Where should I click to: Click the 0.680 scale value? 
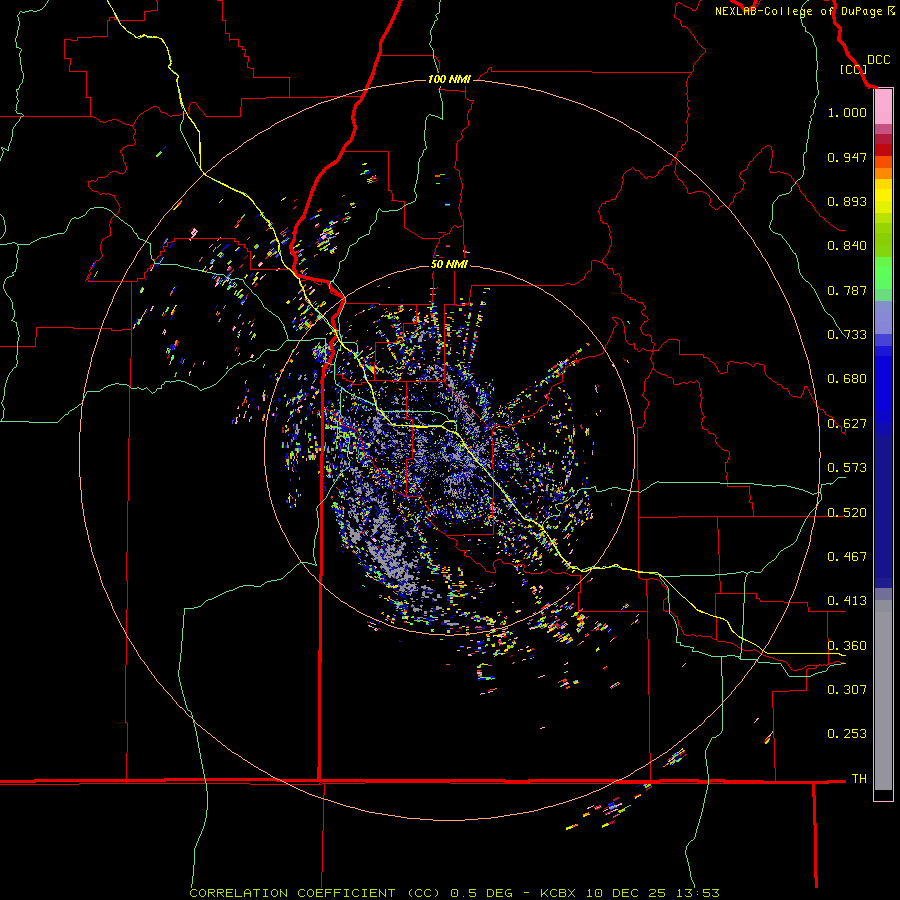pyautogui.click(x=847, y=379)
